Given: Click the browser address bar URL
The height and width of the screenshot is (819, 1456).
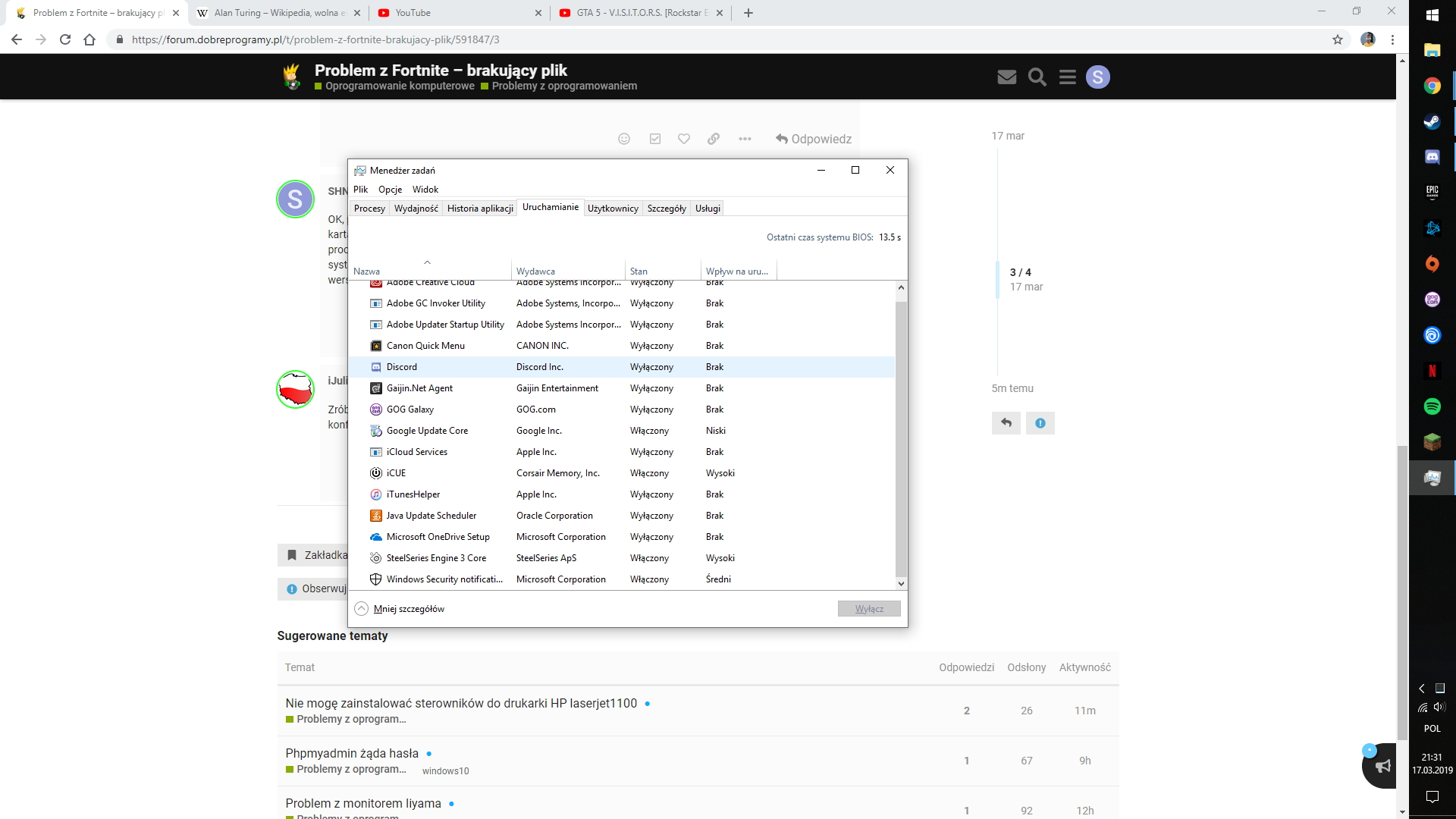Looking at the screenshot, I should 315,39.
